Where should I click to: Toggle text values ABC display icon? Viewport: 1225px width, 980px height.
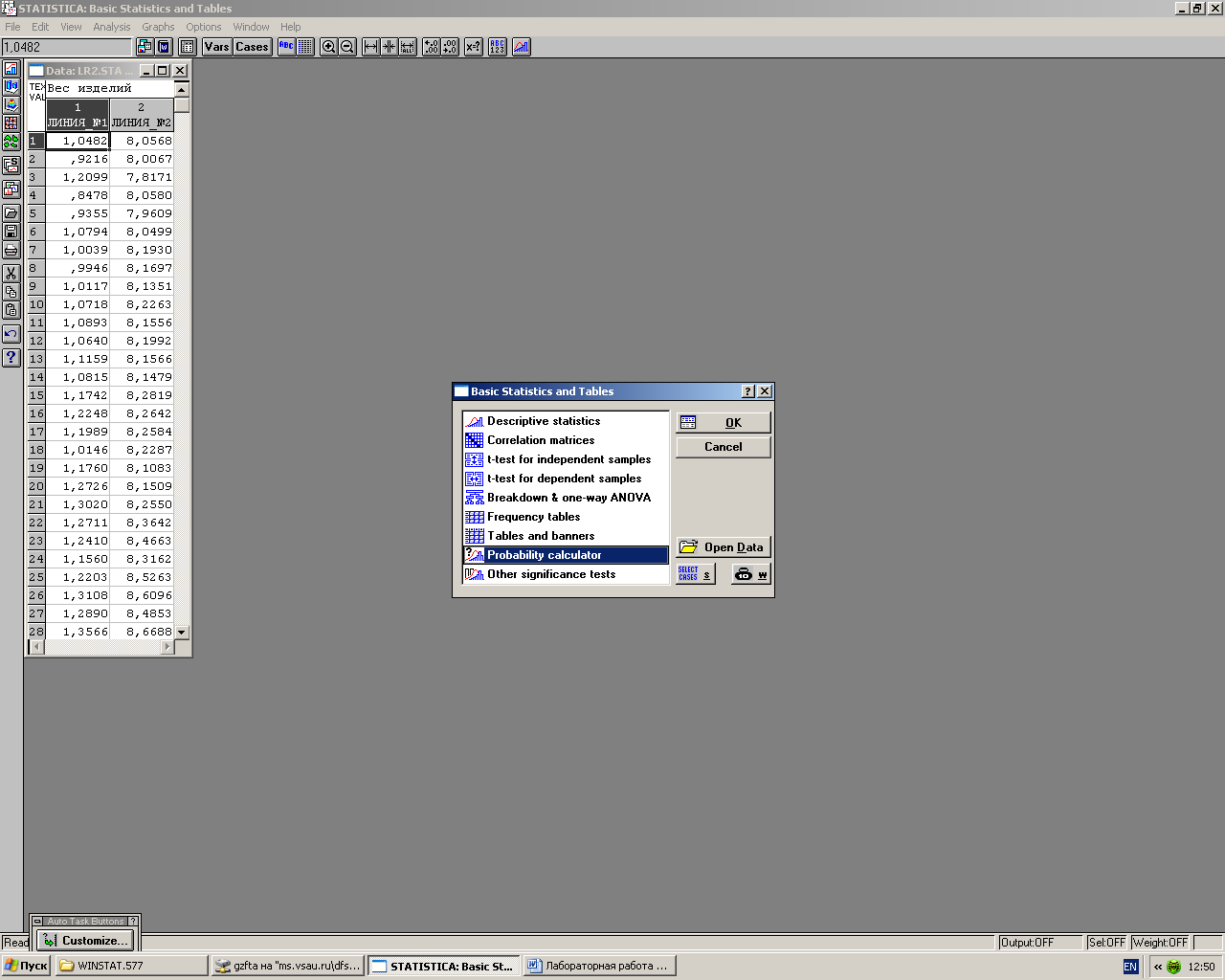[286, 47]
